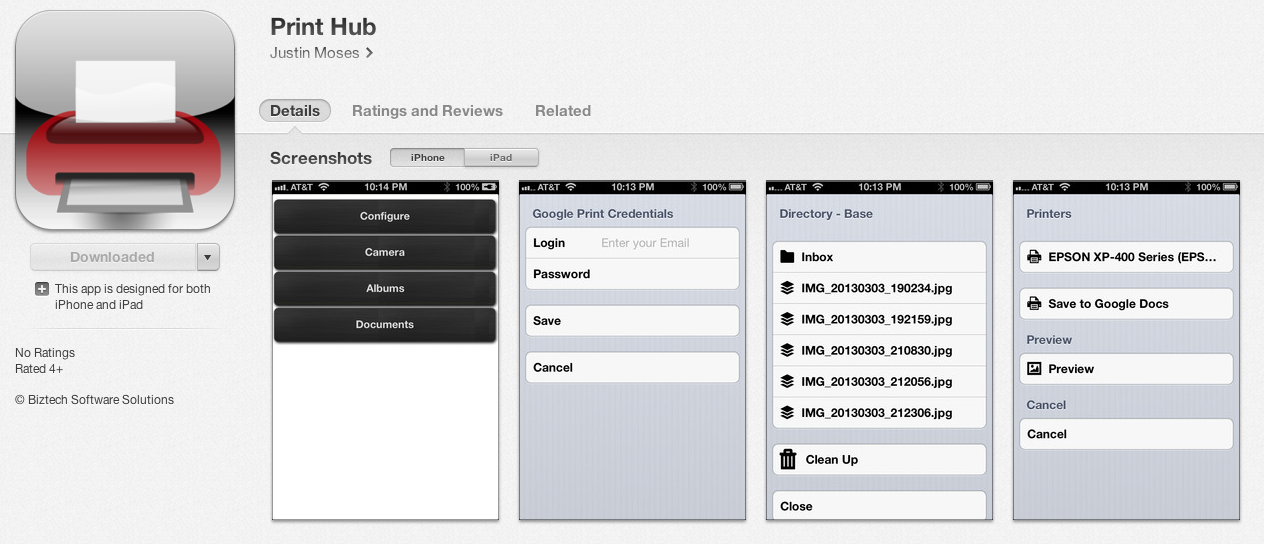Open developer page for Justin Moses
This screenshot has width=1264, height=544.
pyautogui.click(x=321, y=53)
